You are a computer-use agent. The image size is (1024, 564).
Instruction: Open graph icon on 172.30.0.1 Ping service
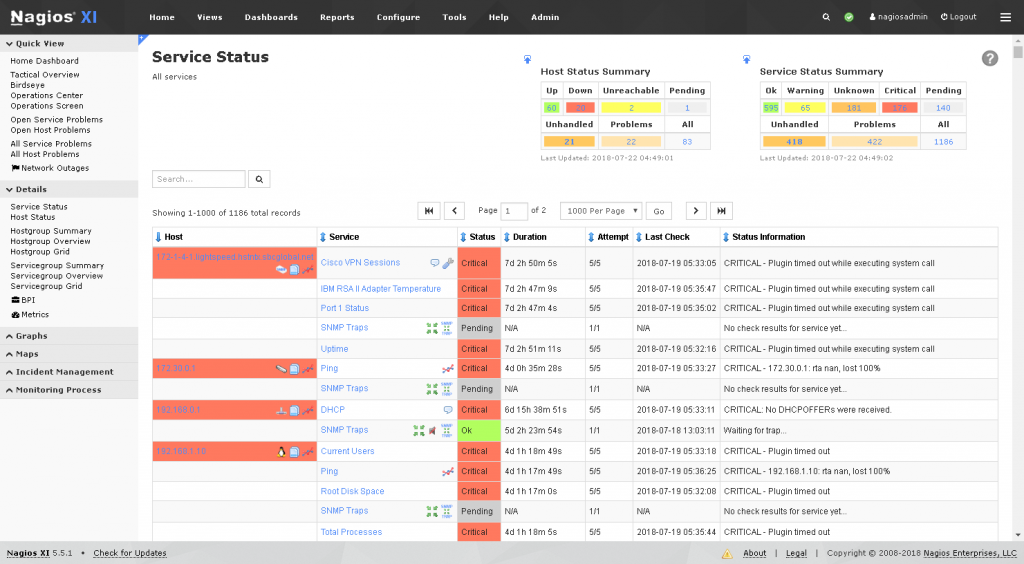pos(448,369)
